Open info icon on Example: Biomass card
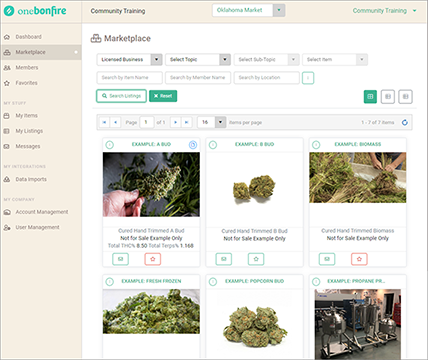 316,145
